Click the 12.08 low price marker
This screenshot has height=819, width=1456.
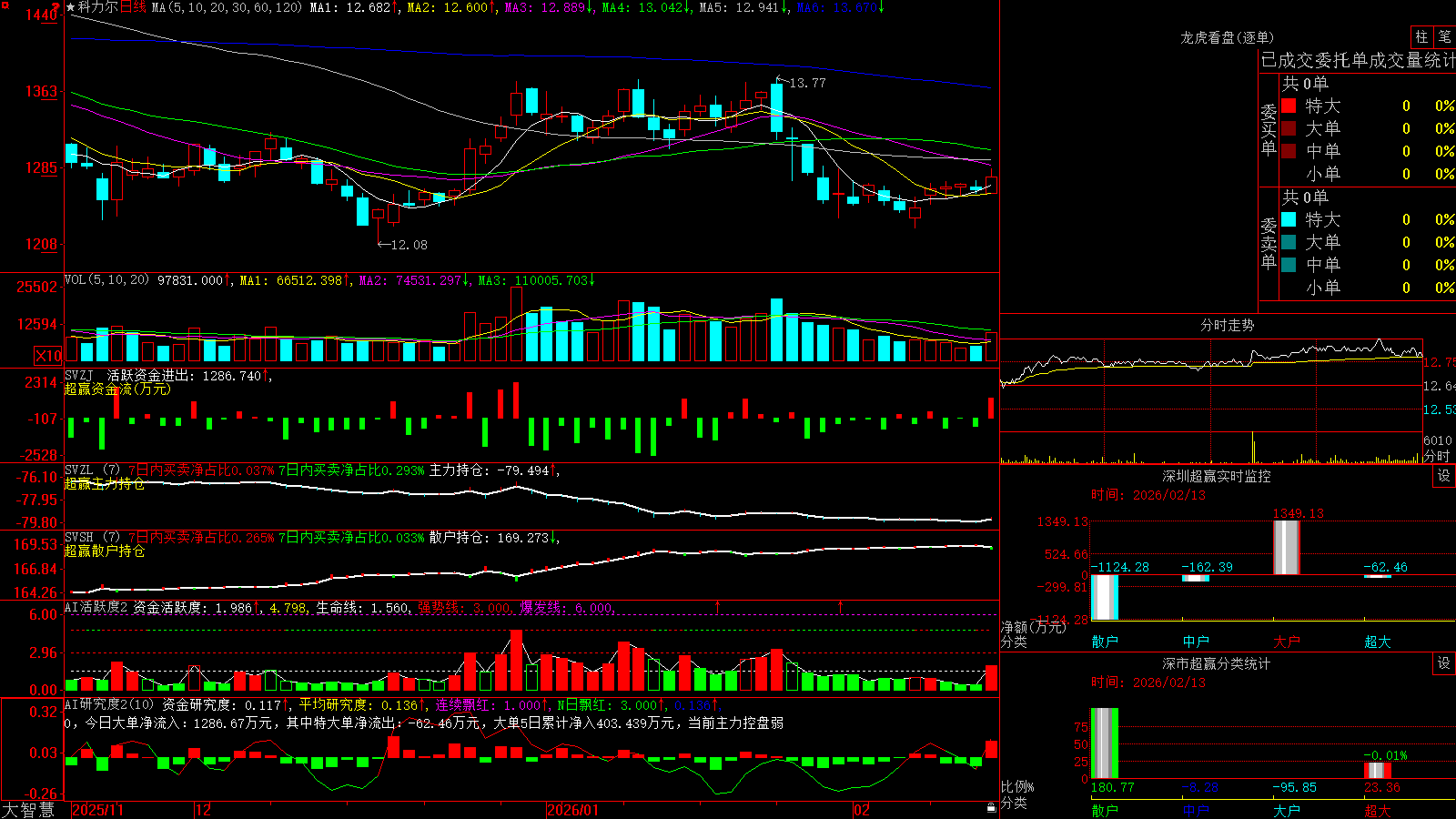pos(409,245)
